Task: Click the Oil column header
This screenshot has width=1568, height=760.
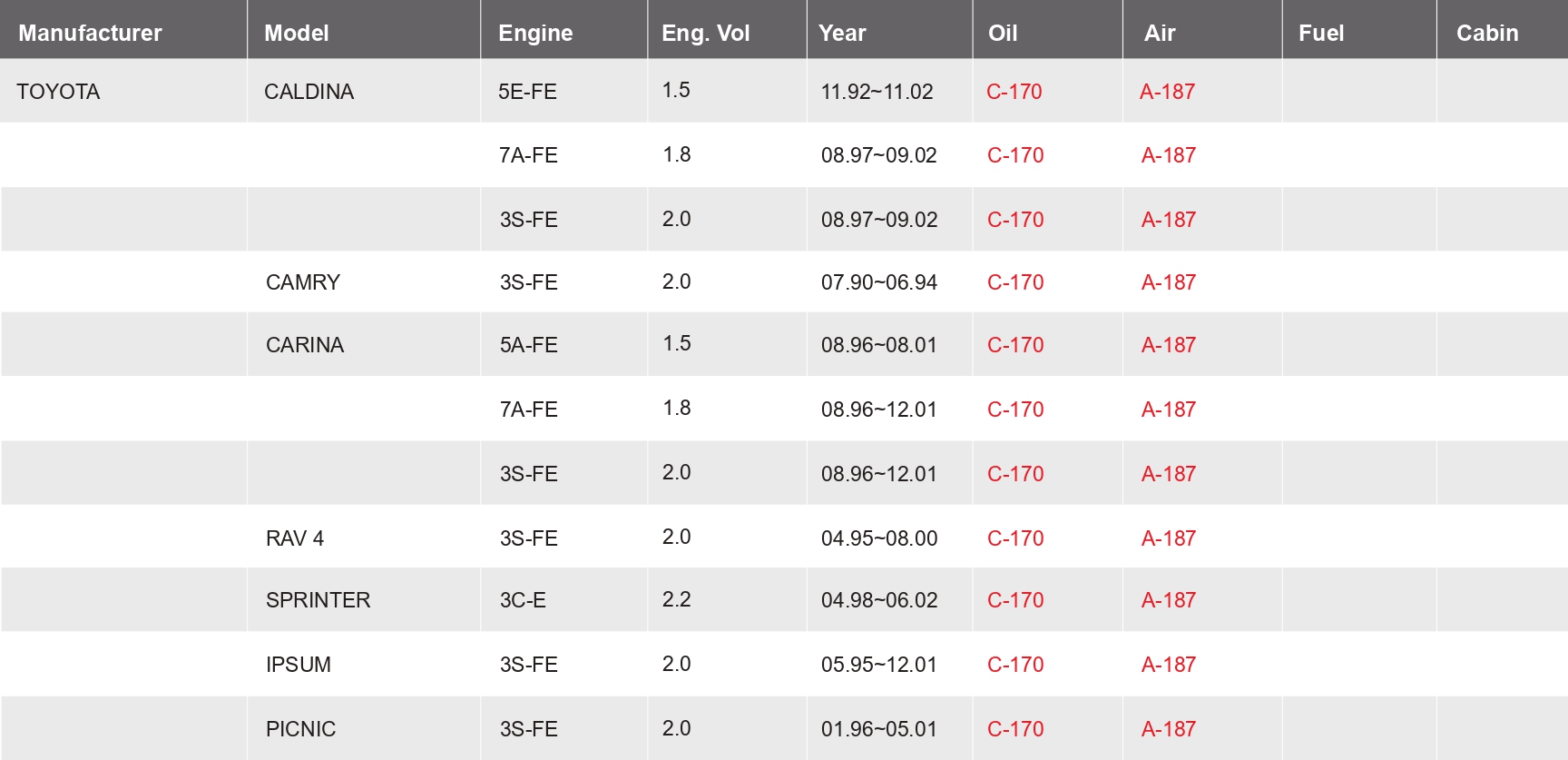Action: point(1003,34)
